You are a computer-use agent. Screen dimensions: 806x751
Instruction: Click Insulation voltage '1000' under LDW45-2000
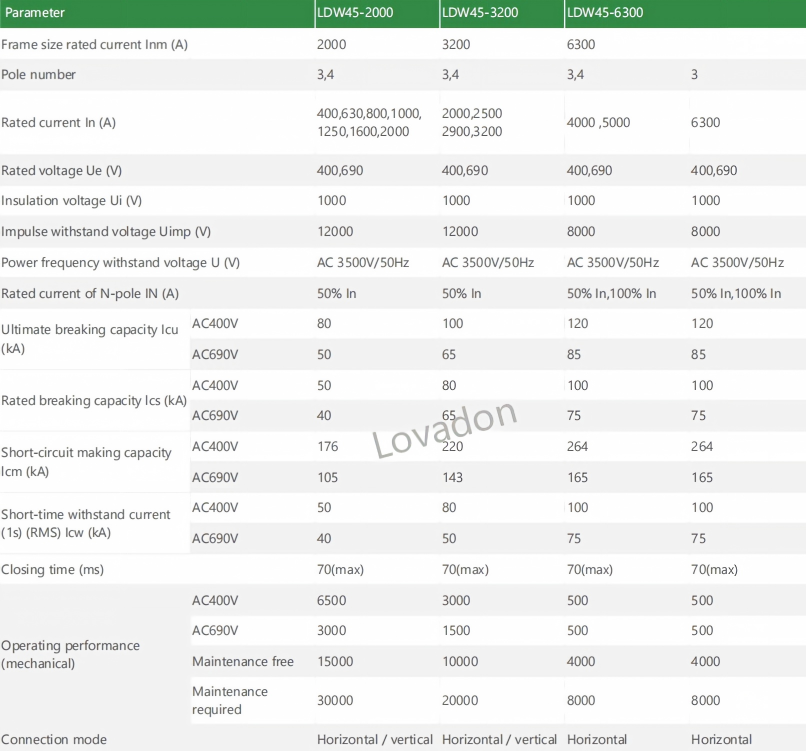(x=332, y=200)
